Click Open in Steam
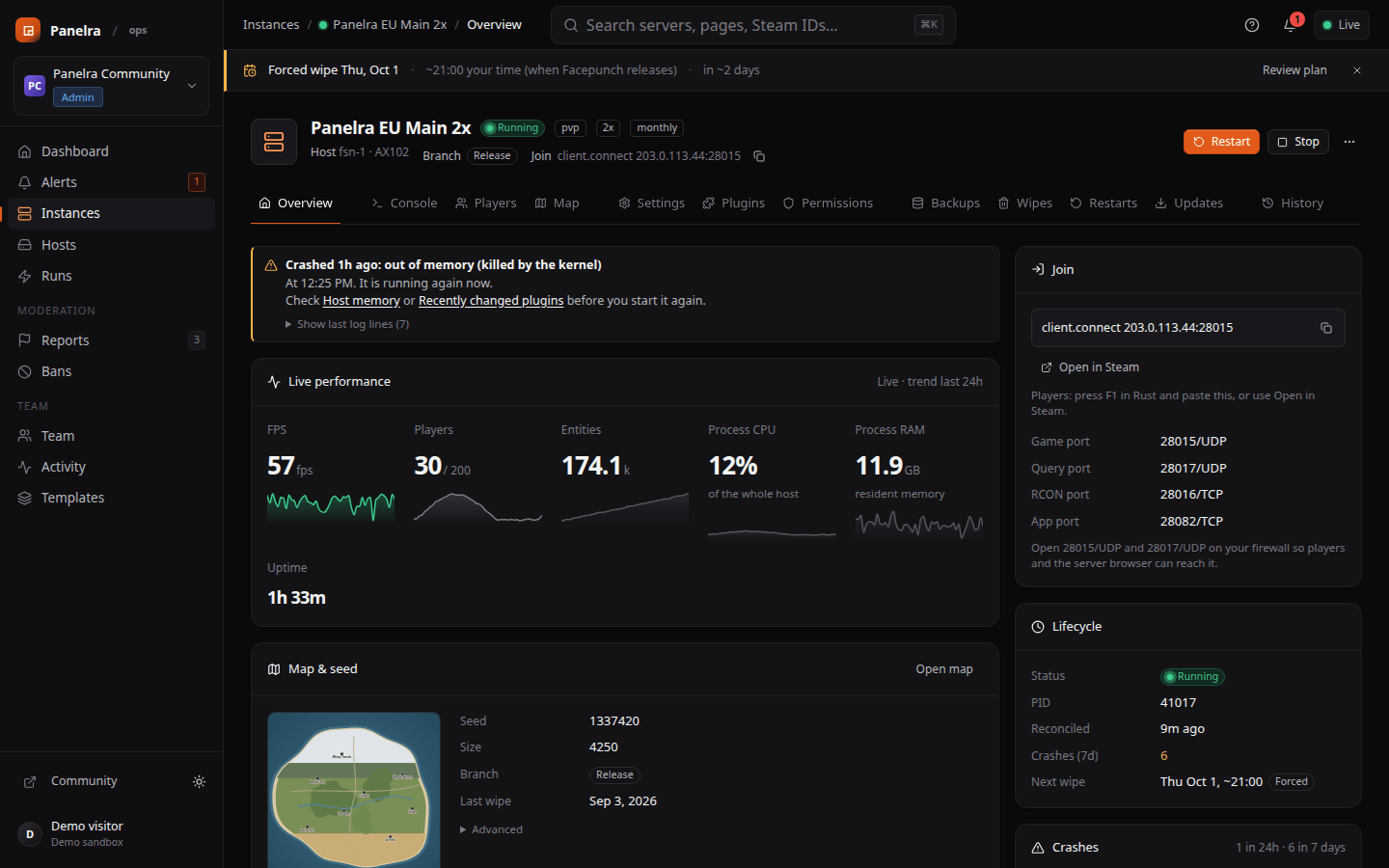The height and width of the screenshot is (868, 1389). point(1090,367)
